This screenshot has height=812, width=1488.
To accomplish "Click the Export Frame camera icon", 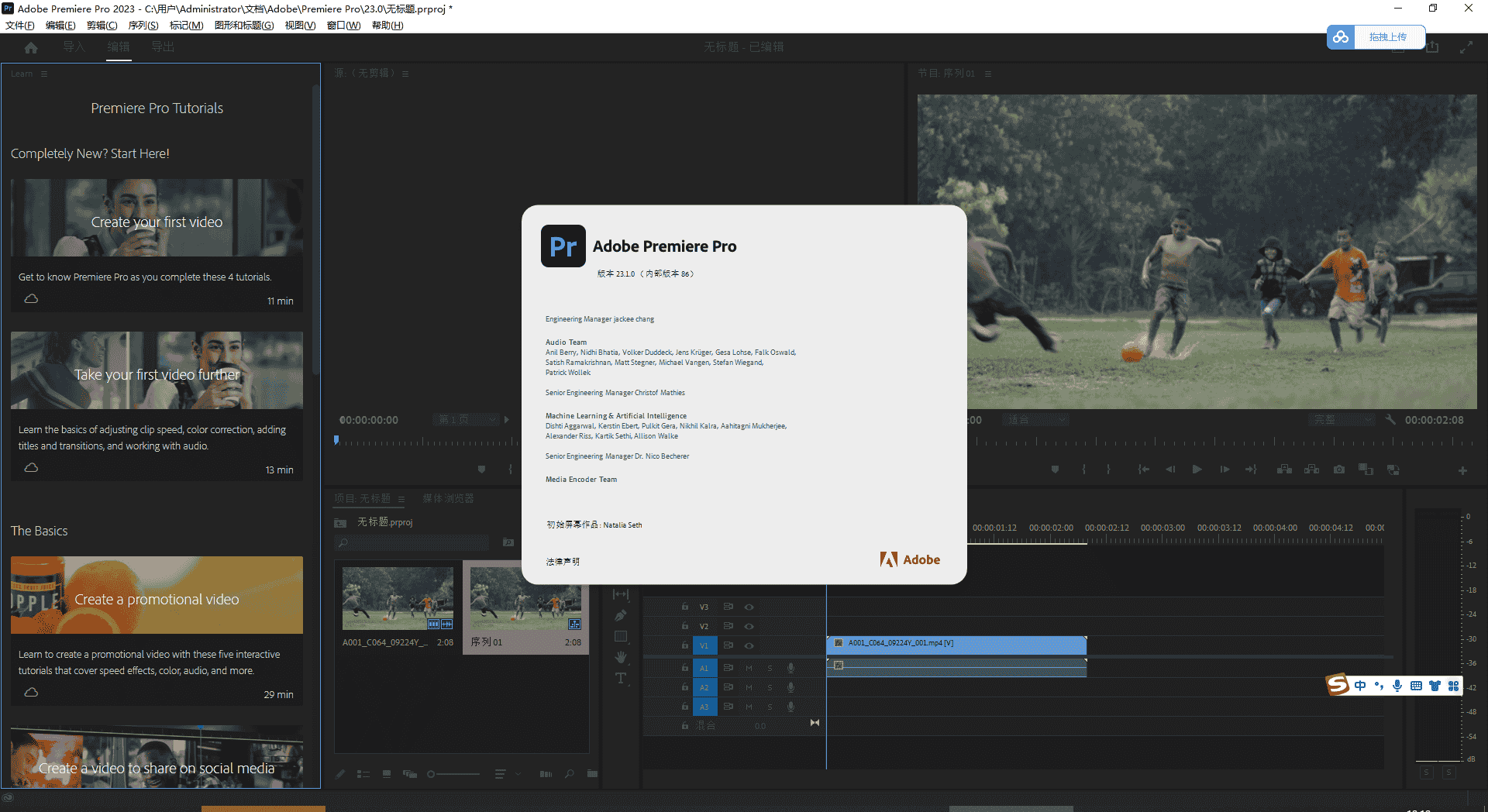I will coord(1338,470).
